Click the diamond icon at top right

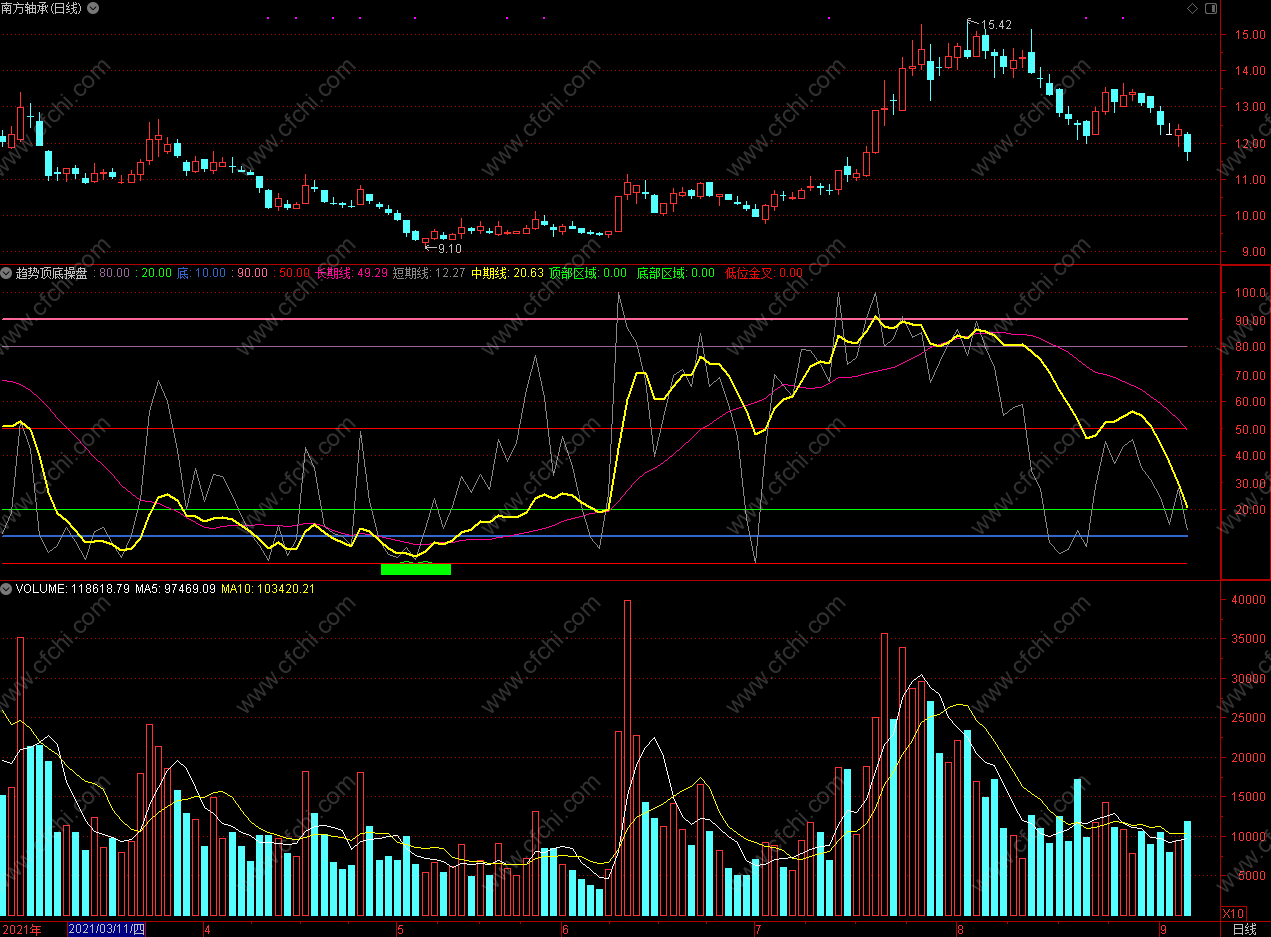pos(1192,8)
